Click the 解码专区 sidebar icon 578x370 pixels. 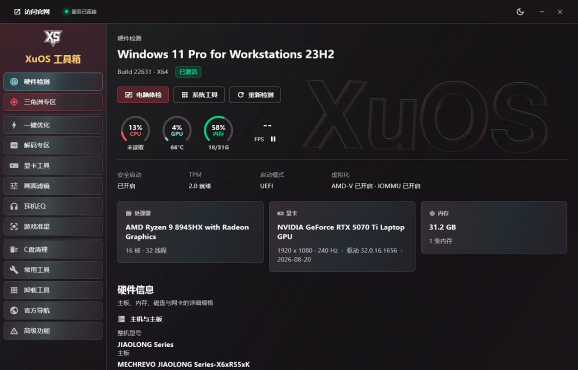click(x=14, y=145)
